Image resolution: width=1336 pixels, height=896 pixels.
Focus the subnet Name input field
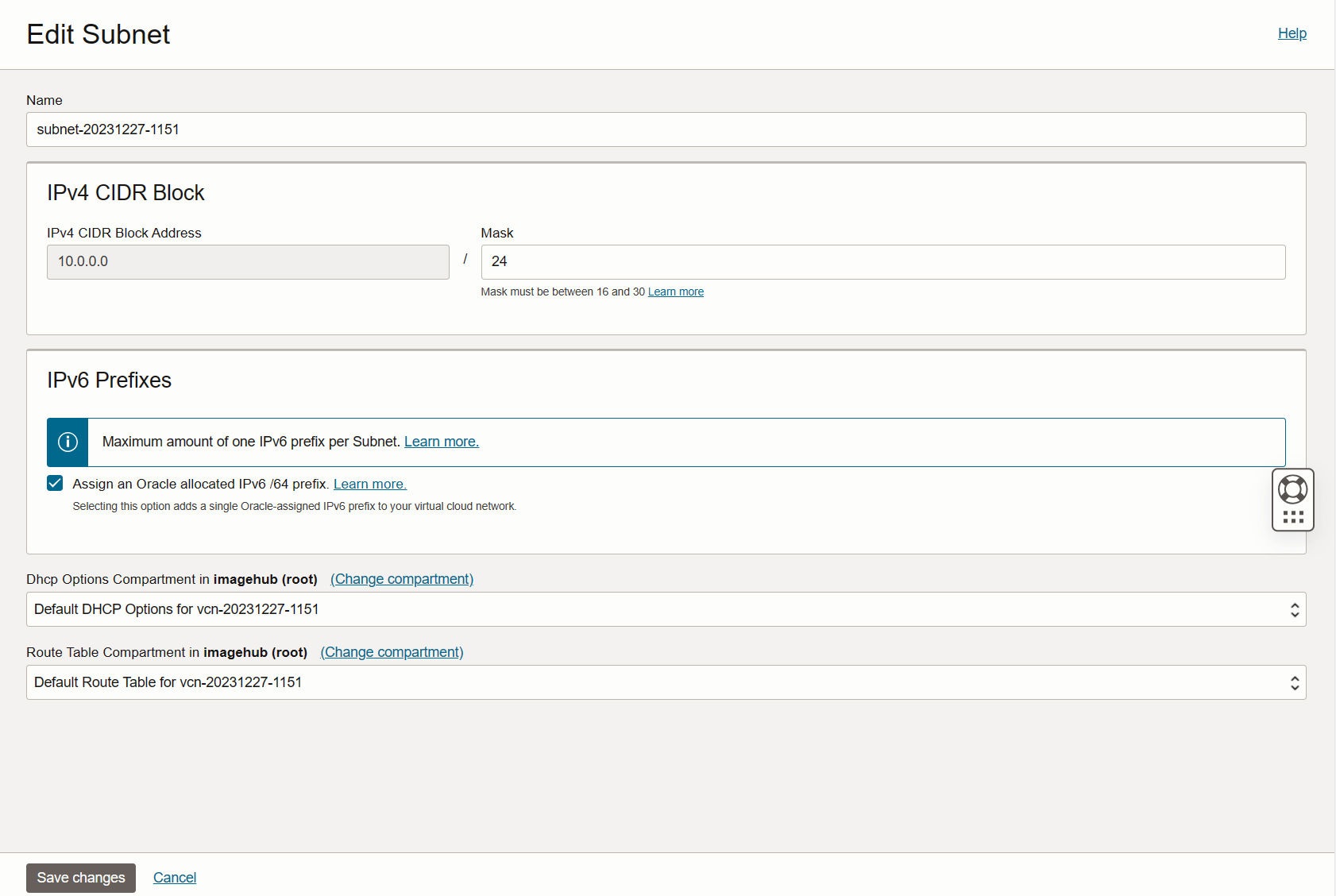[666, 129]
